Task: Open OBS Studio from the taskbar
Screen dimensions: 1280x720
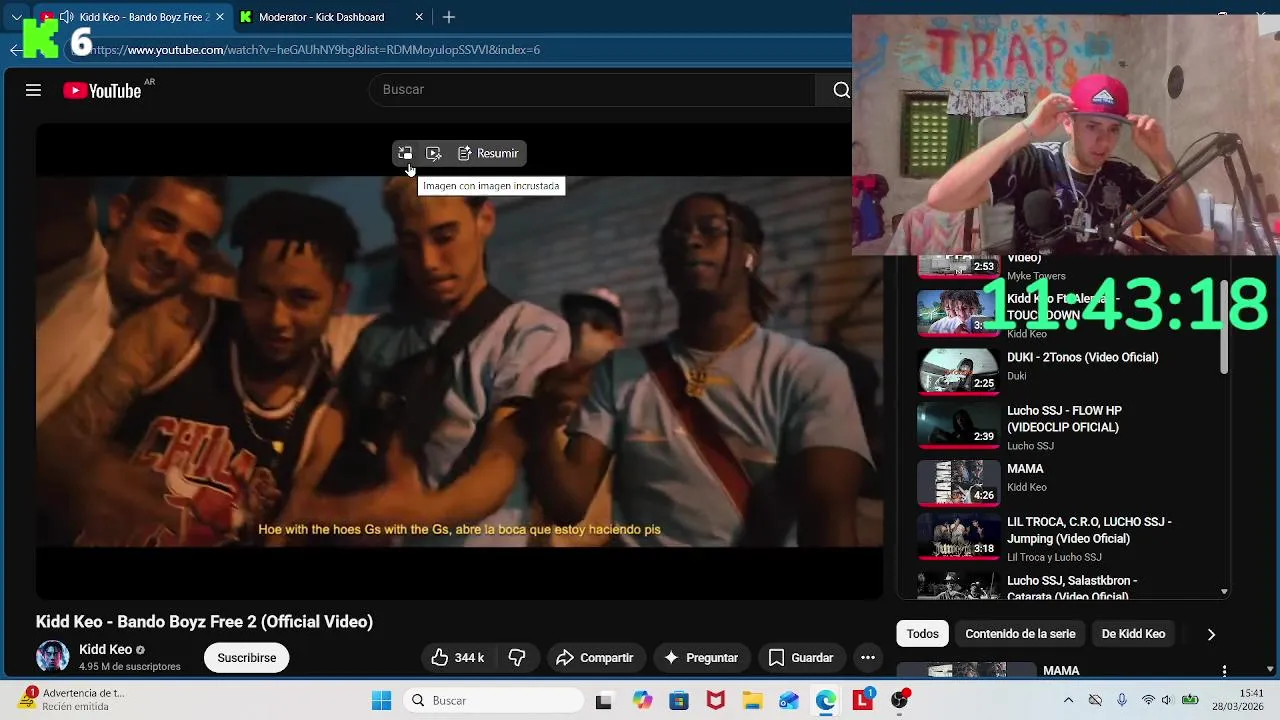Action: click(899, 701)
